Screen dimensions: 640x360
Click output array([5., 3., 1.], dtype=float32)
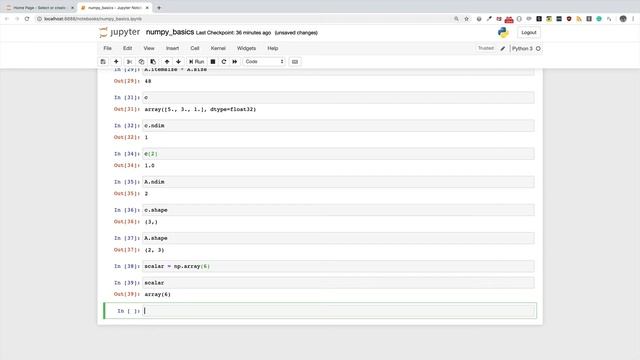pos(200,109)
